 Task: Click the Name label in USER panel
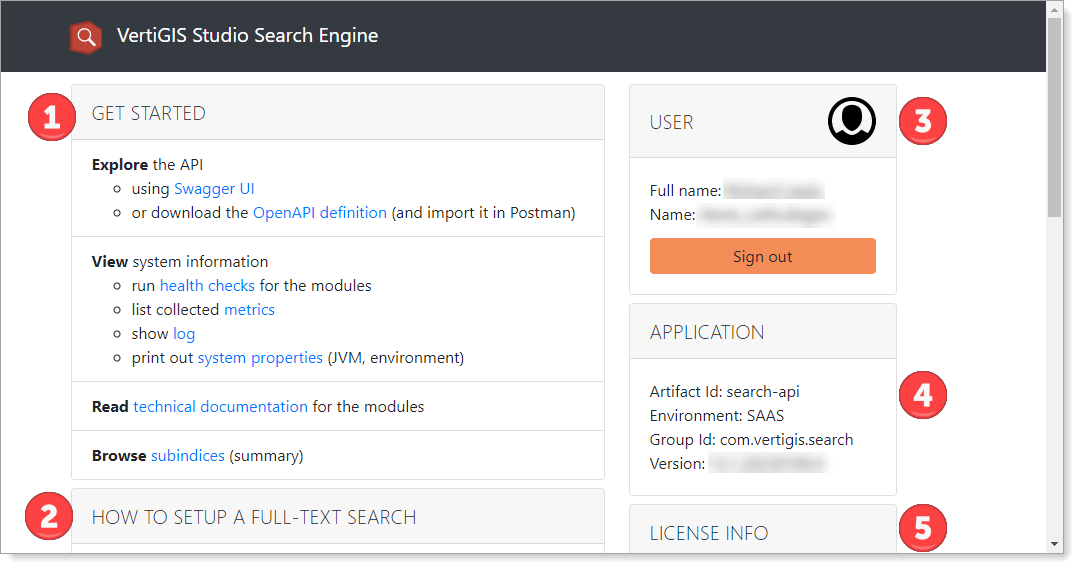tap(672, 215)
